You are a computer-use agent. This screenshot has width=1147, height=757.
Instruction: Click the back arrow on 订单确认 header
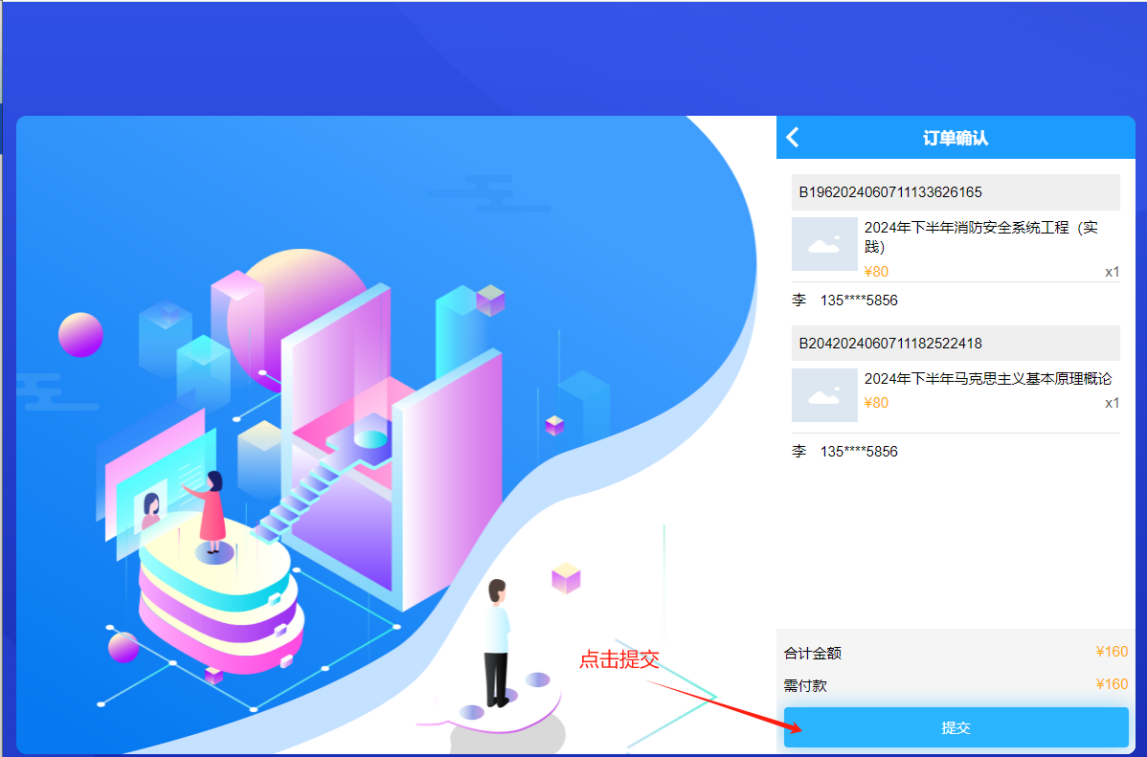792,137
